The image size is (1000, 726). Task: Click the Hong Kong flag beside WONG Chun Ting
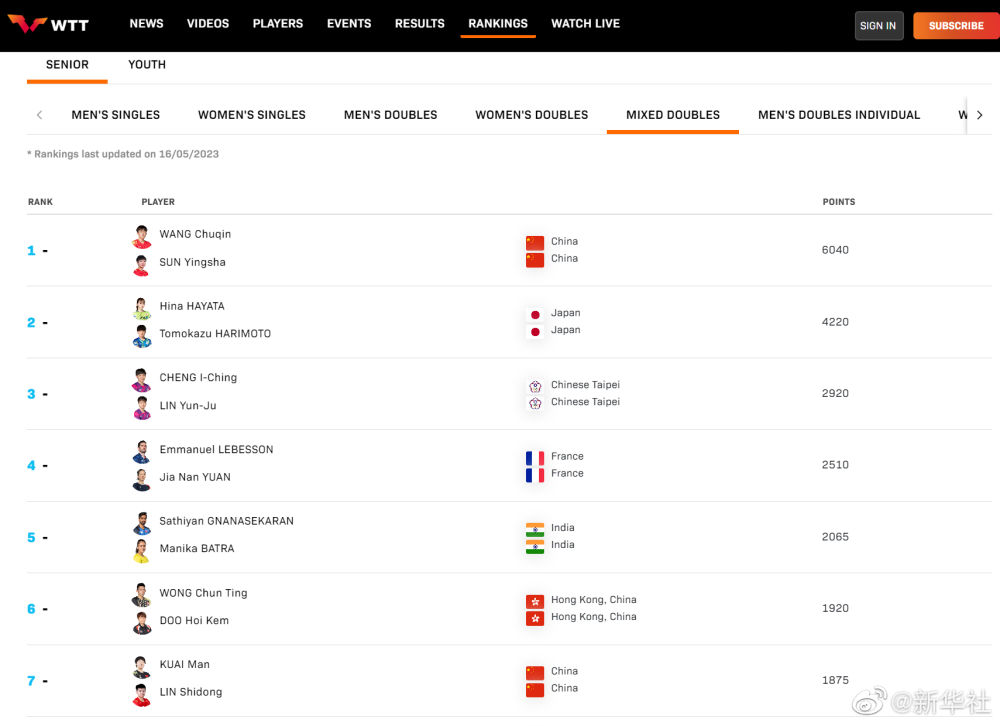[535, 601]
